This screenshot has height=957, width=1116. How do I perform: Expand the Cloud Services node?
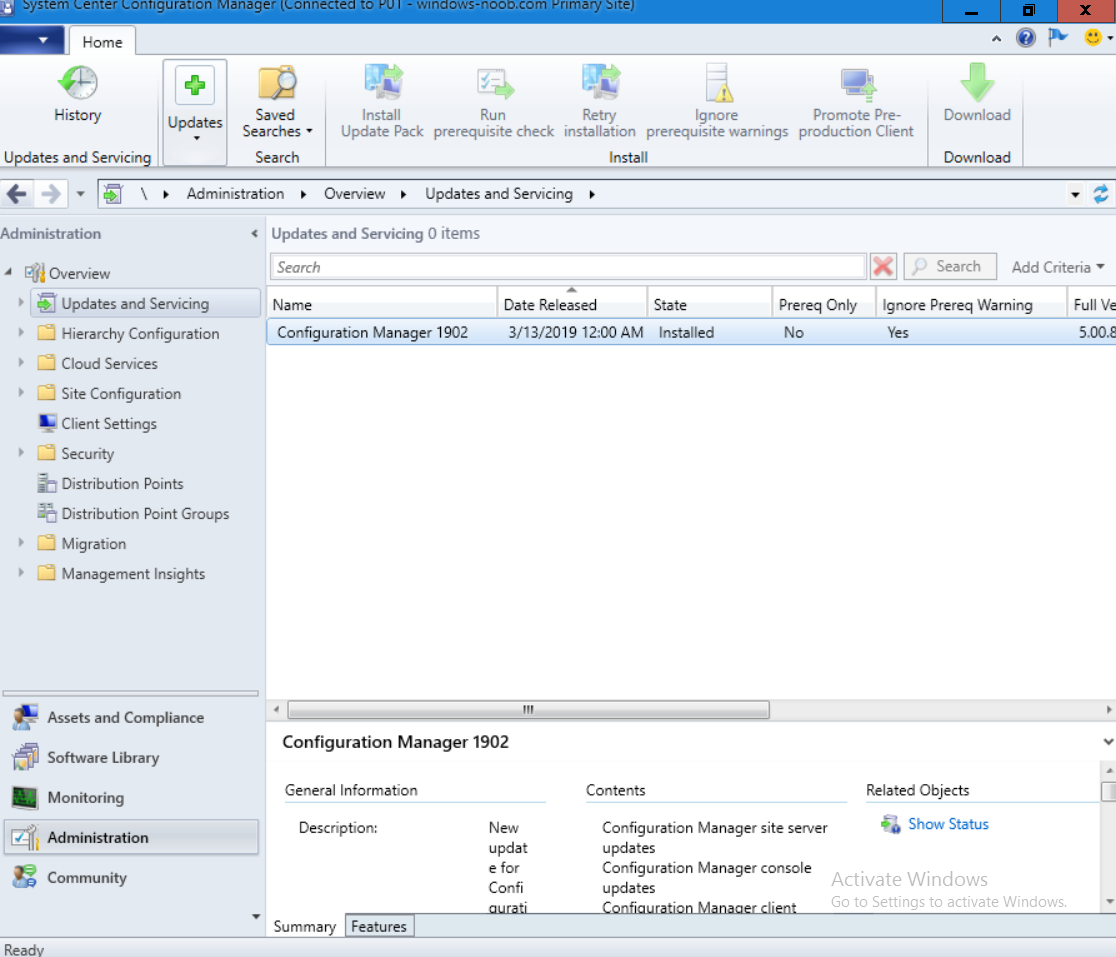point(21,363)
